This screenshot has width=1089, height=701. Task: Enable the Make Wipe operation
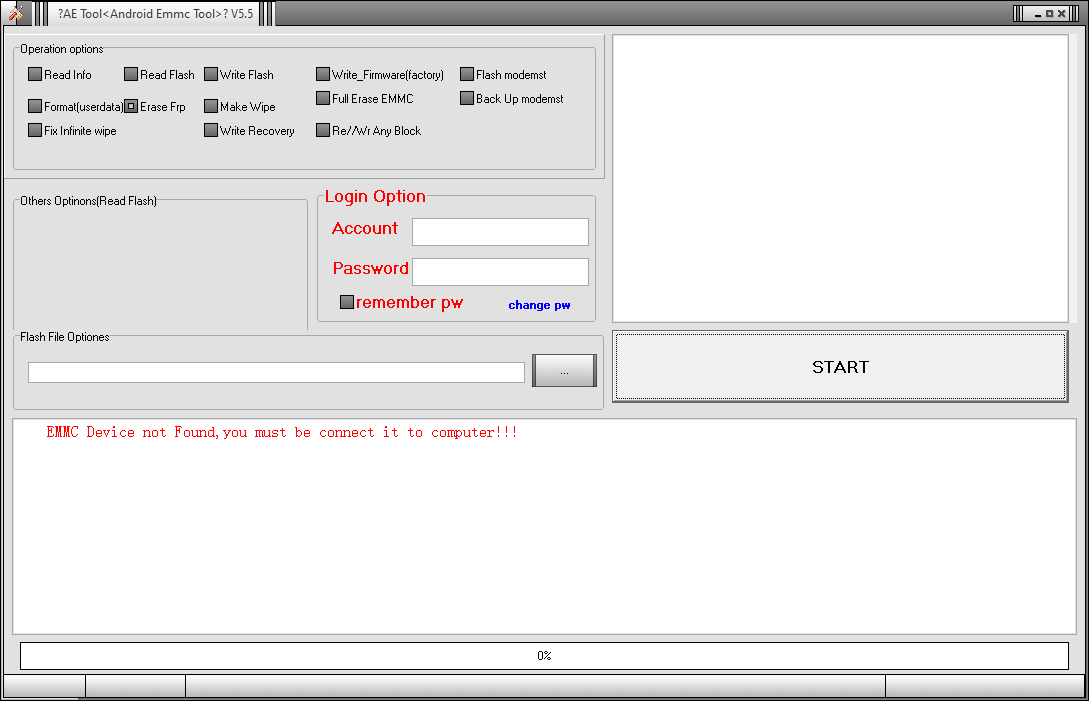(211, 105)
